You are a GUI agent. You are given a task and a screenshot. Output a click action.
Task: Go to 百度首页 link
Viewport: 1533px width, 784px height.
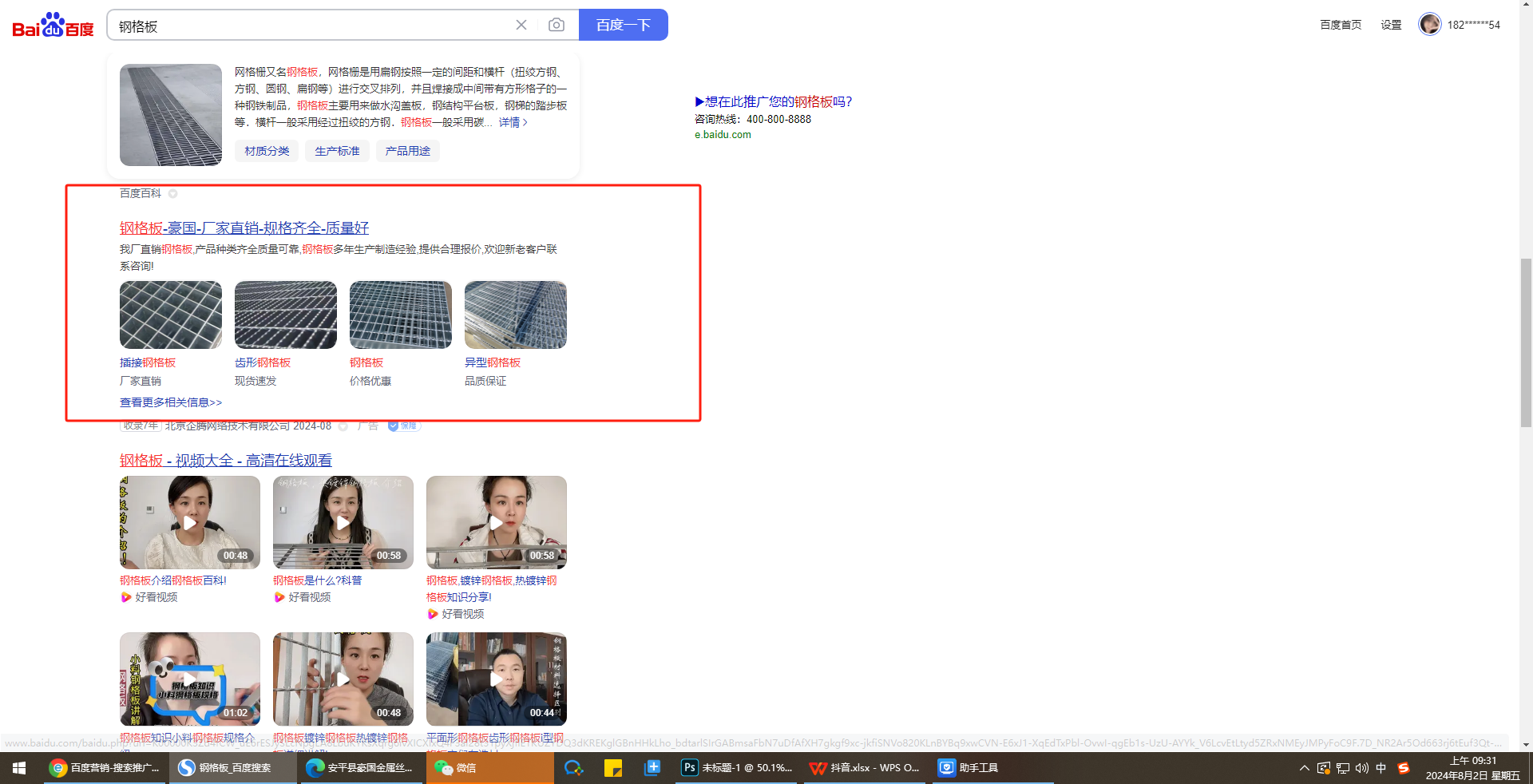(1341, 25)
